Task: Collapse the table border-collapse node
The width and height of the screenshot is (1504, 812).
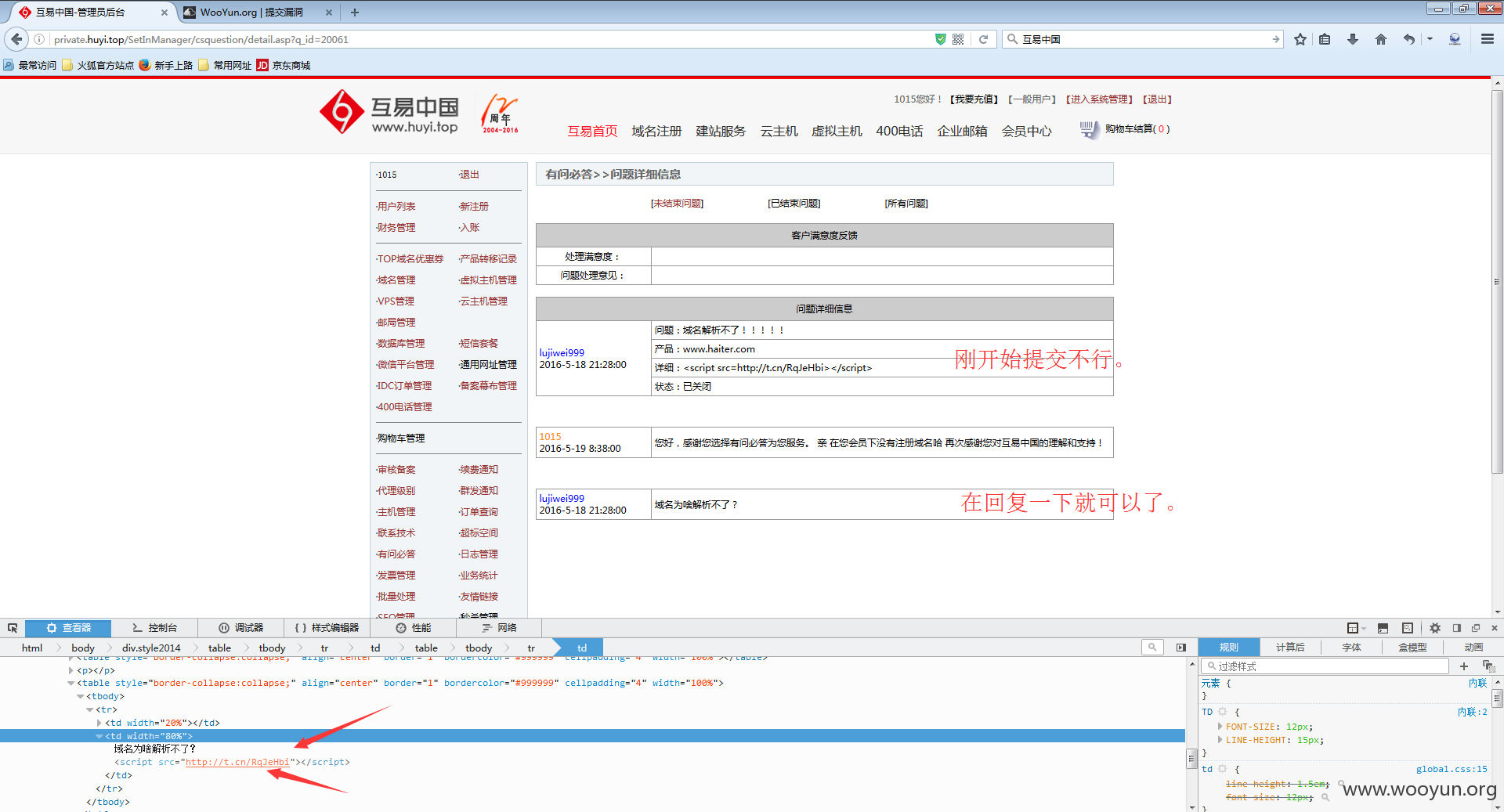Action: point(70,683)
